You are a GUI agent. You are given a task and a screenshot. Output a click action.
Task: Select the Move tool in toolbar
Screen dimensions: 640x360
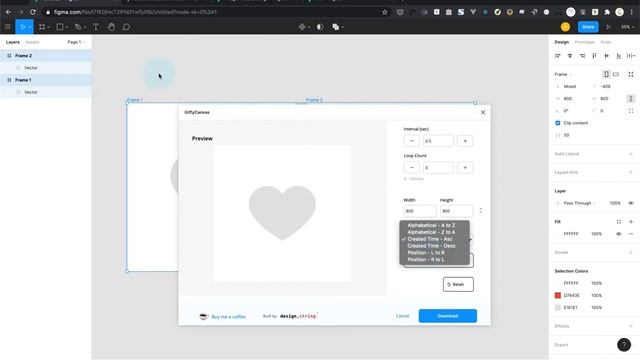tap(22, 27)
